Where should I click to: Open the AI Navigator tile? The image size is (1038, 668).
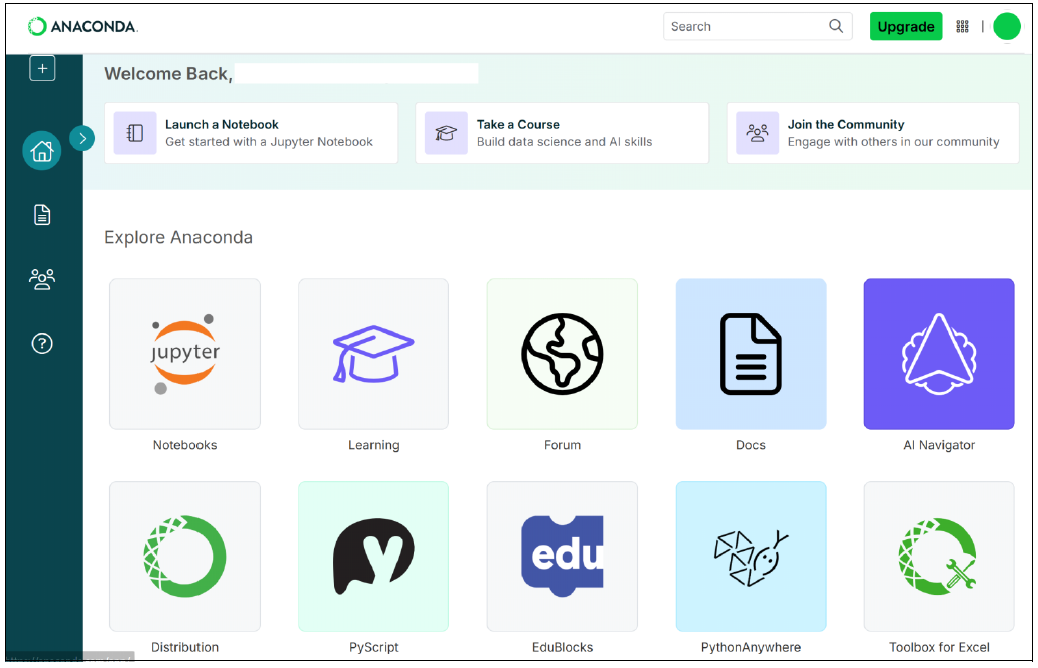click(939, 354)
